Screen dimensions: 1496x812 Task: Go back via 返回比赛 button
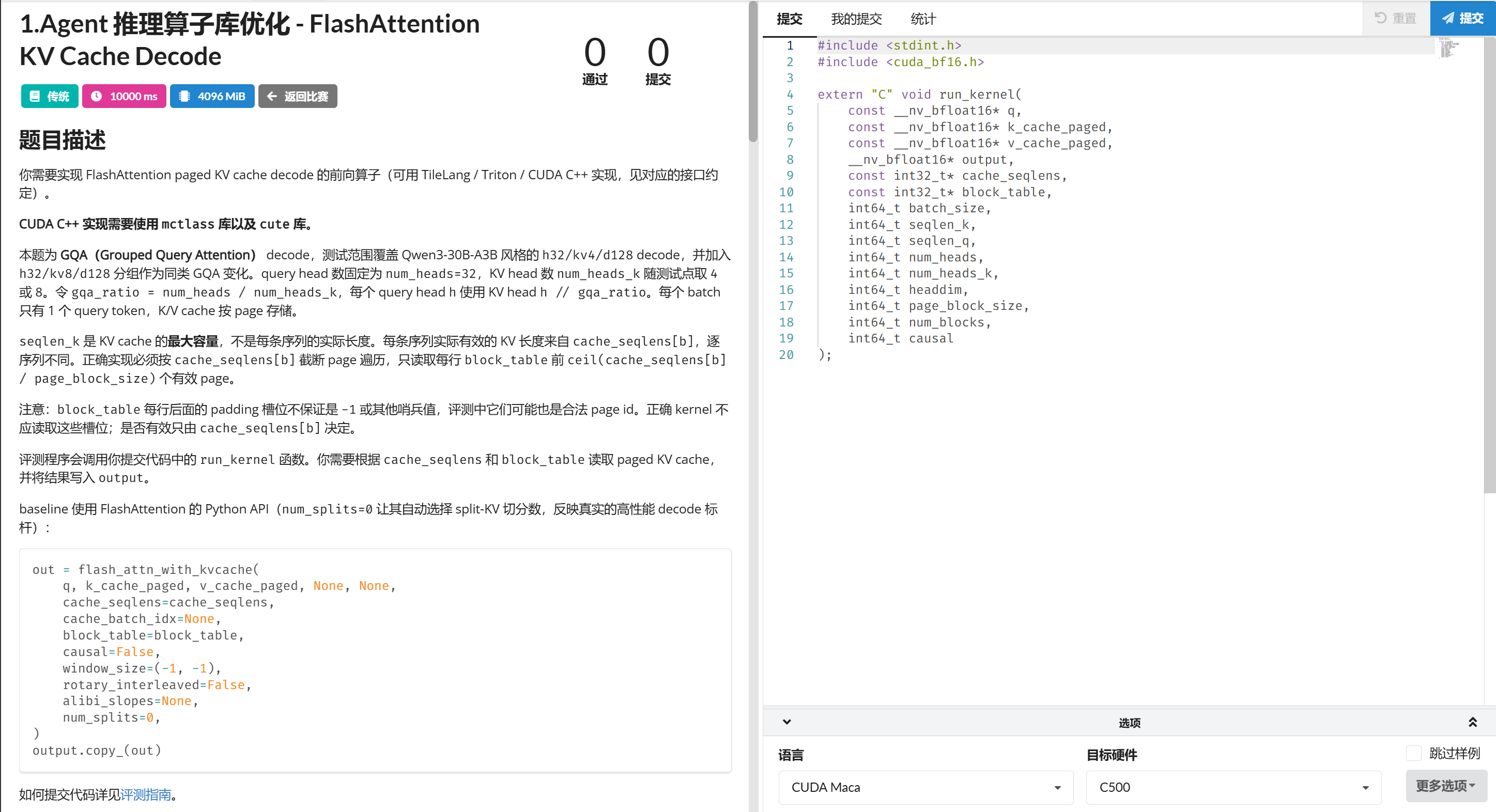point(298,97)
